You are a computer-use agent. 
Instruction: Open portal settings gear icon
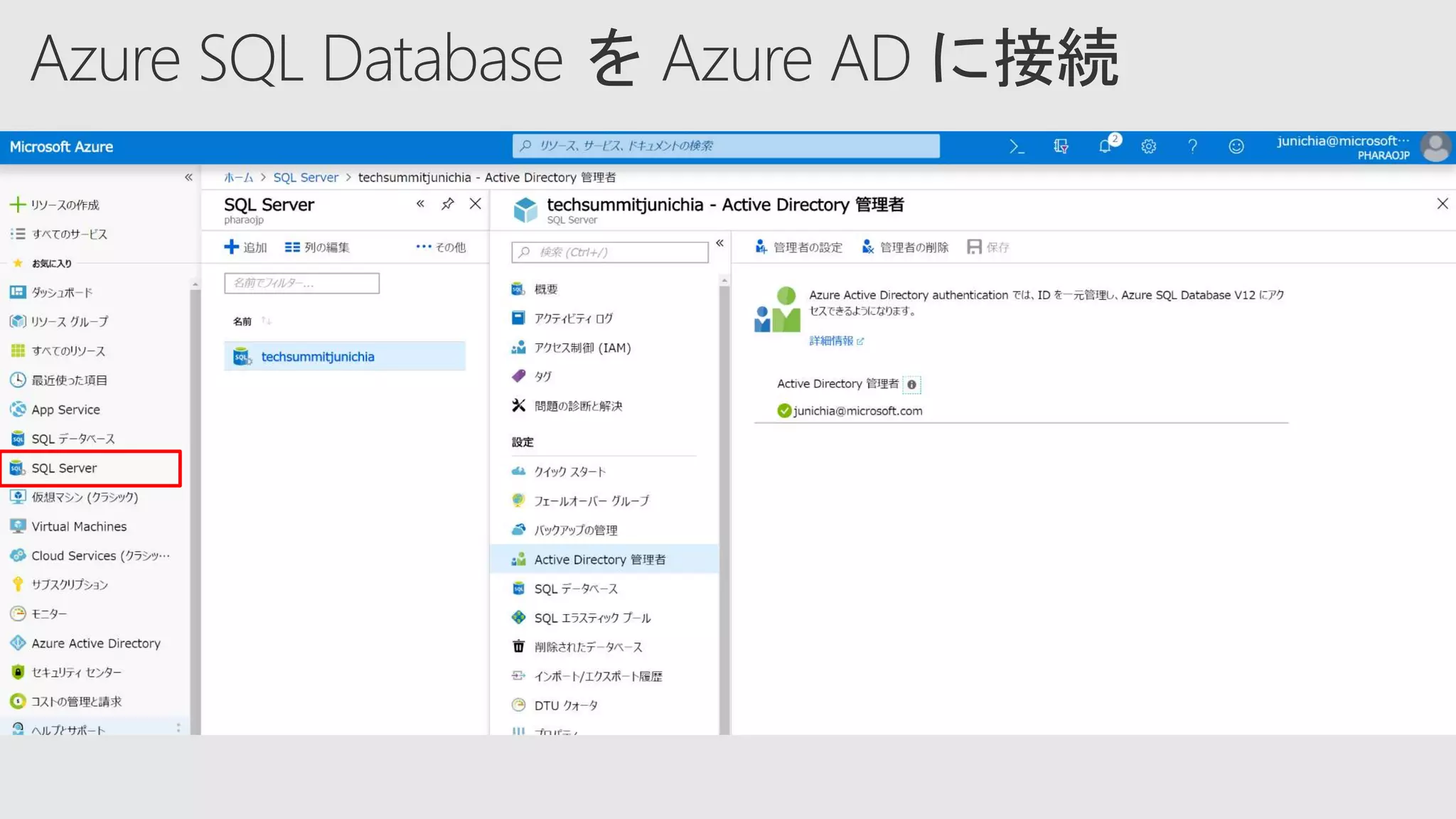point(1148,146)
